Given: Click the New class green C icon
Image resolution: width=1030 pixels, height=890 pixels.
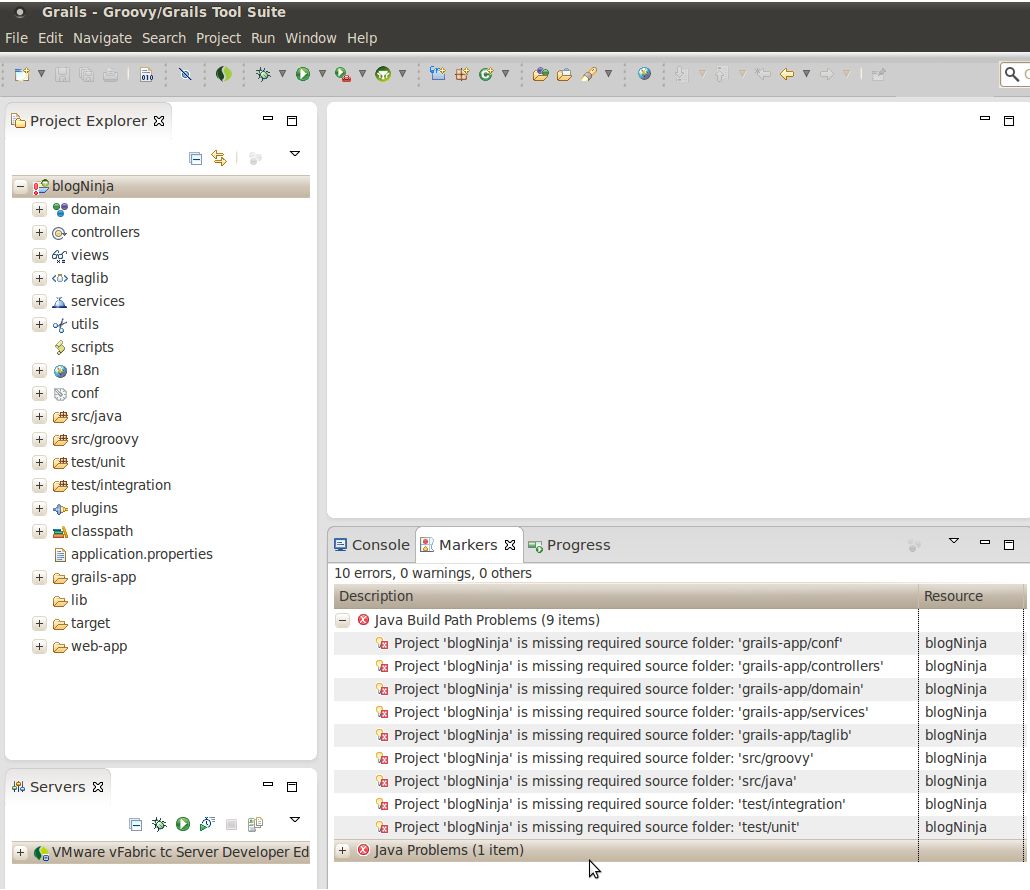Looking at the screenshot, I should pos(486,74).
